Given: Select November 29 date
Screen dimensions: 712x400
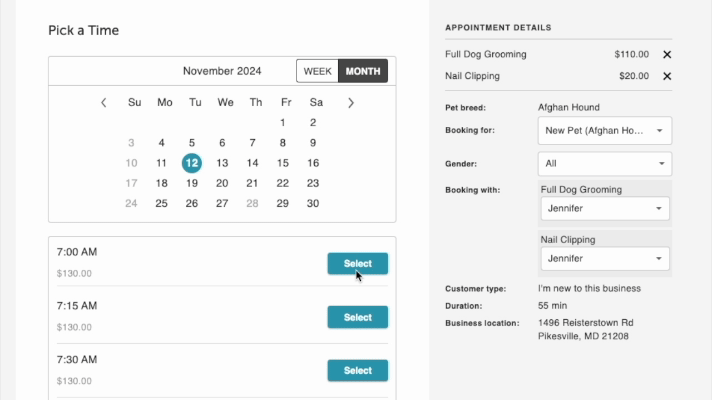Looking at the screenshot, I should click(283, 203).
